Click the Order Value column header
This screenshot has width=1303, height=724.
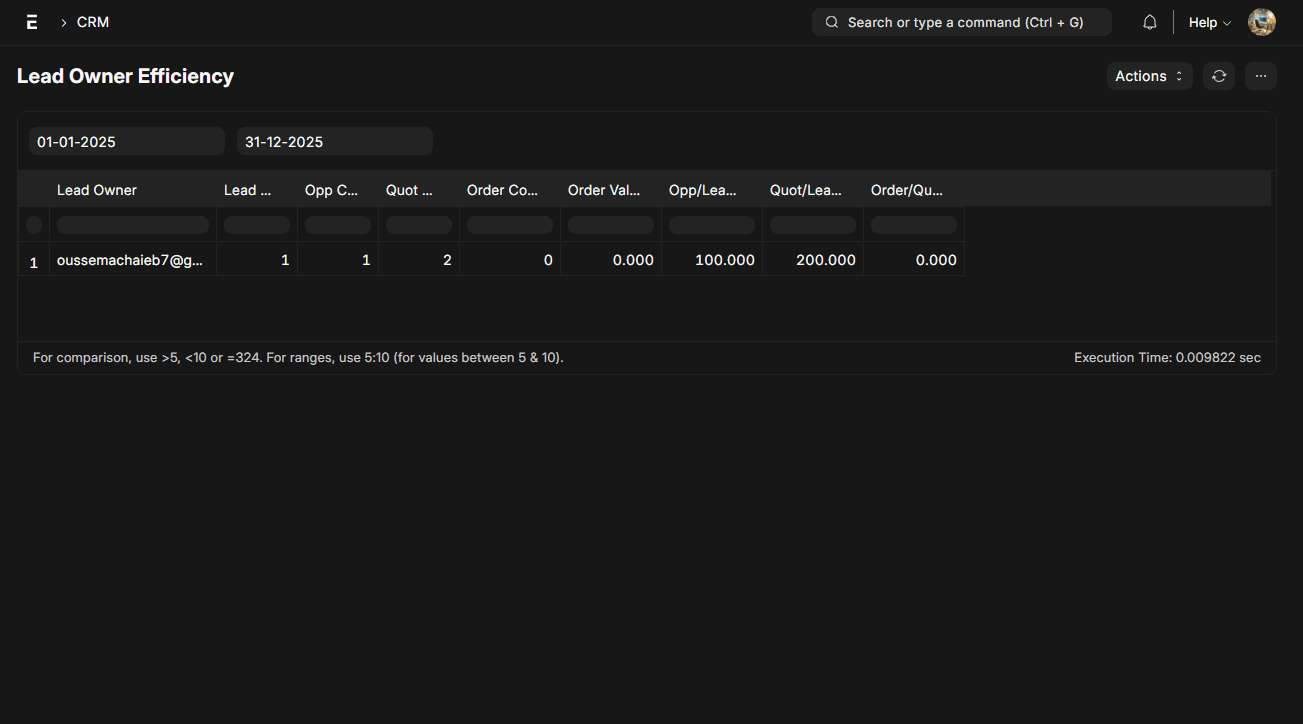(x=611, y=190)
